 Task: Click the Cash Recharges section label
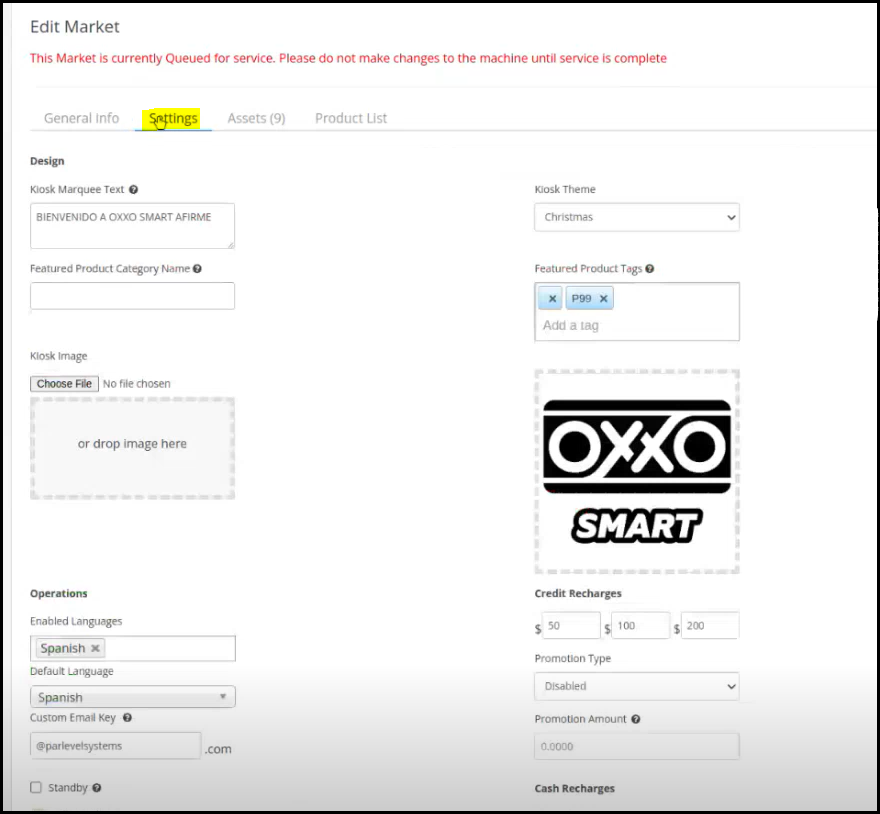pos(574,789)
